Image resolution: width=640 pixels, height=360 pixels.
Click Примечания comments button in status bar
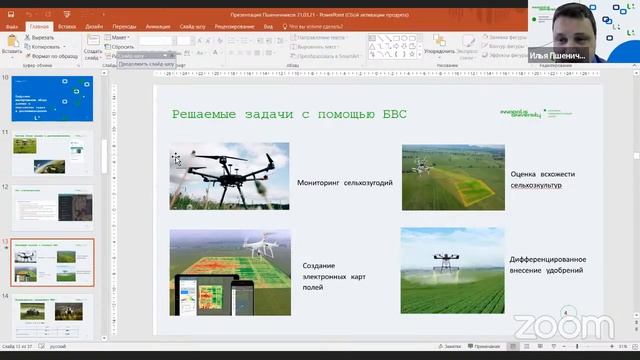[484, 346]
